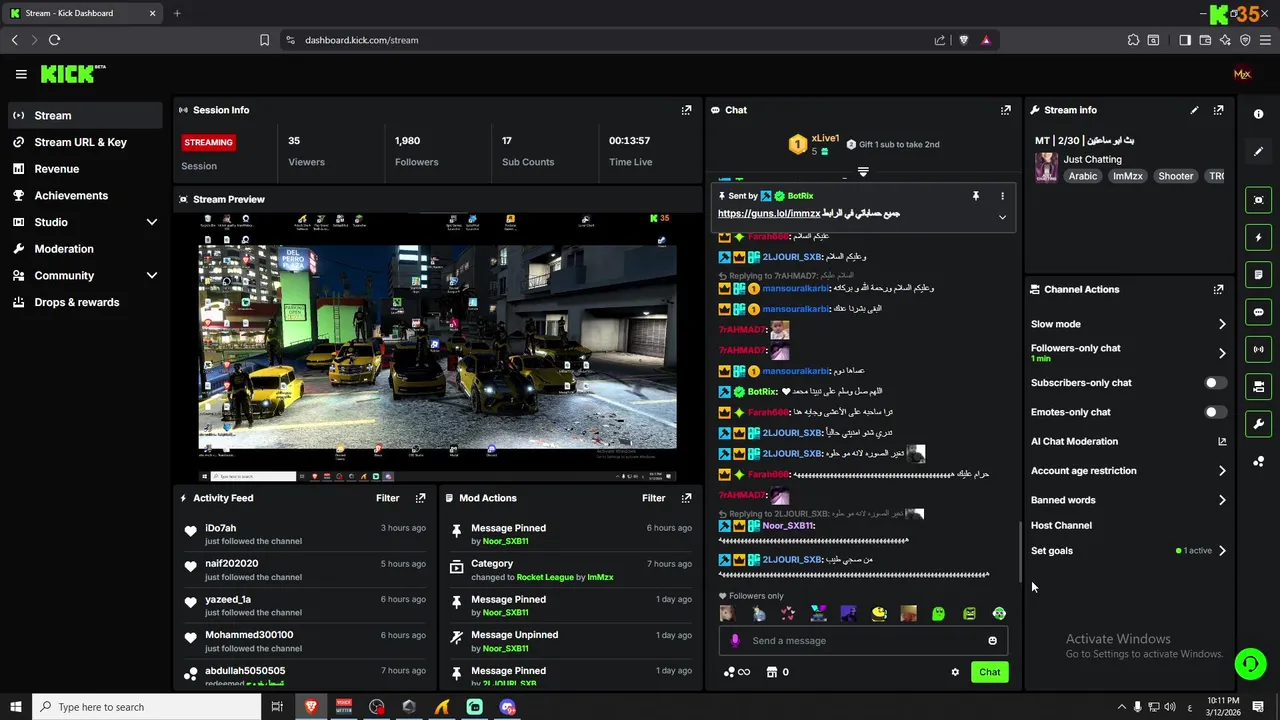Toggle the document widget icon in right sidebar

1259,274
